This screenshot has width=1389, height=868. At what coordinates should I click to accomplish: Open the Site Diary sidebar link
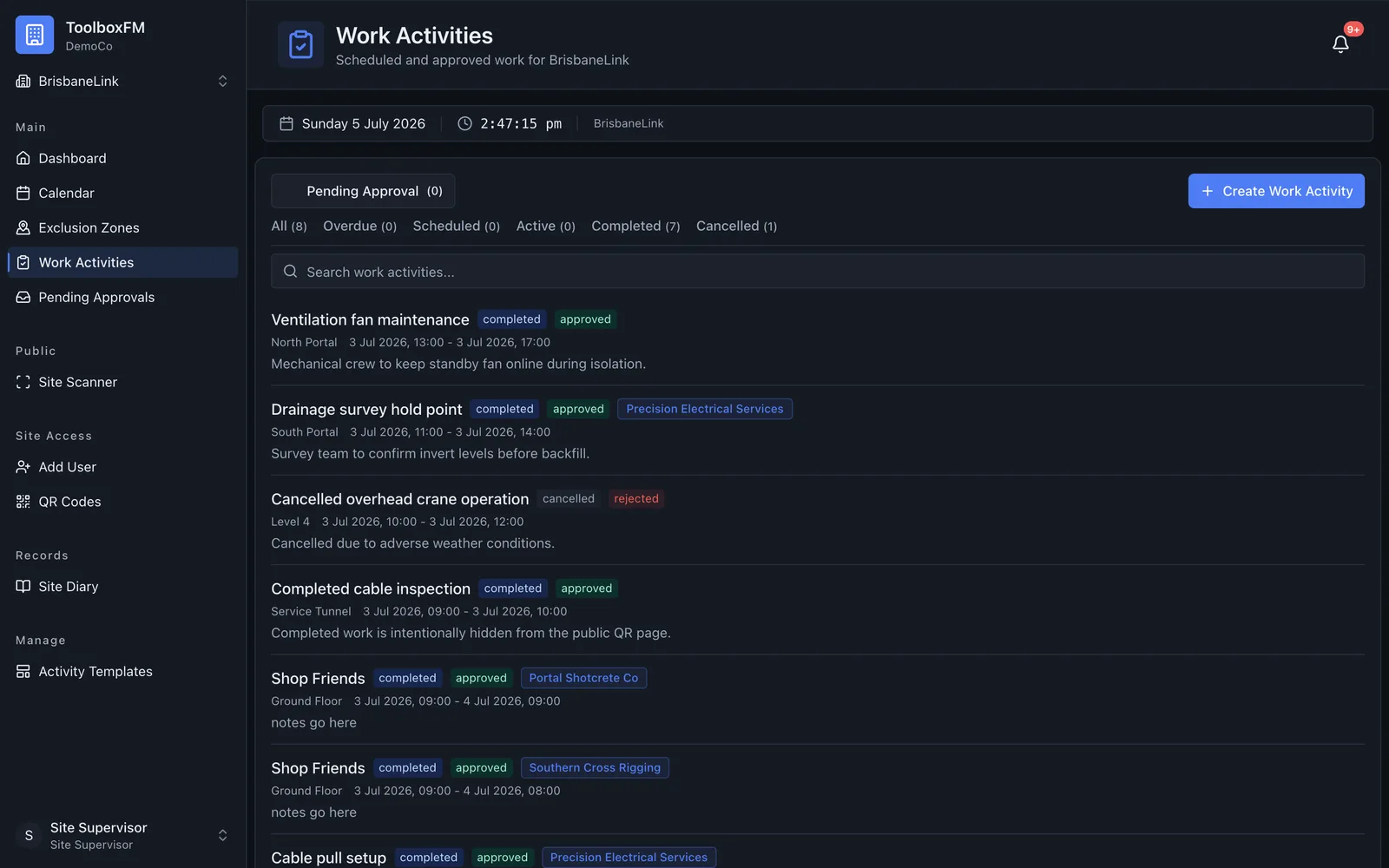pyautogui.click(x=122, y=587)
